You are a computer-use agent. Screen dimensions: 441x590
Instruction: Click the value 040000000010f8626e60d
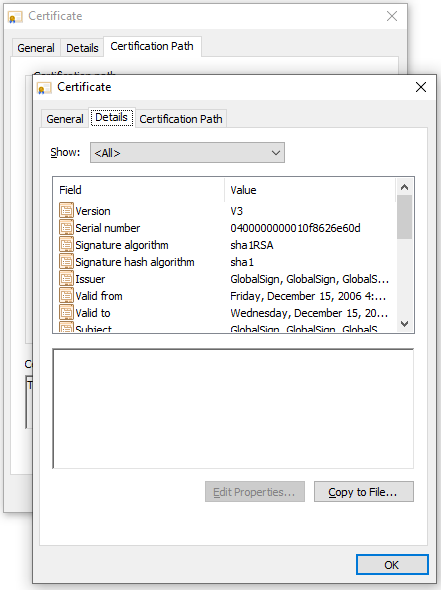pos(295,228)
